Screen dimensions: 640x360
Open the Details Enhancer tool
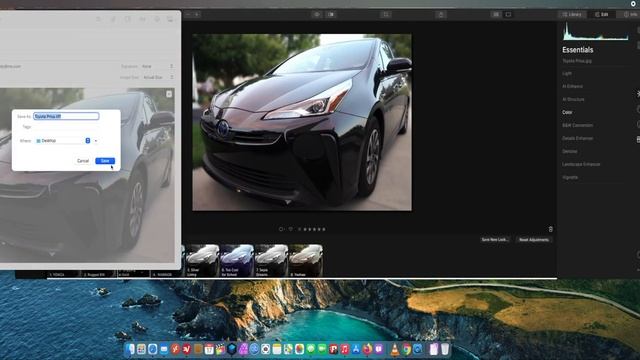point(578,138)
